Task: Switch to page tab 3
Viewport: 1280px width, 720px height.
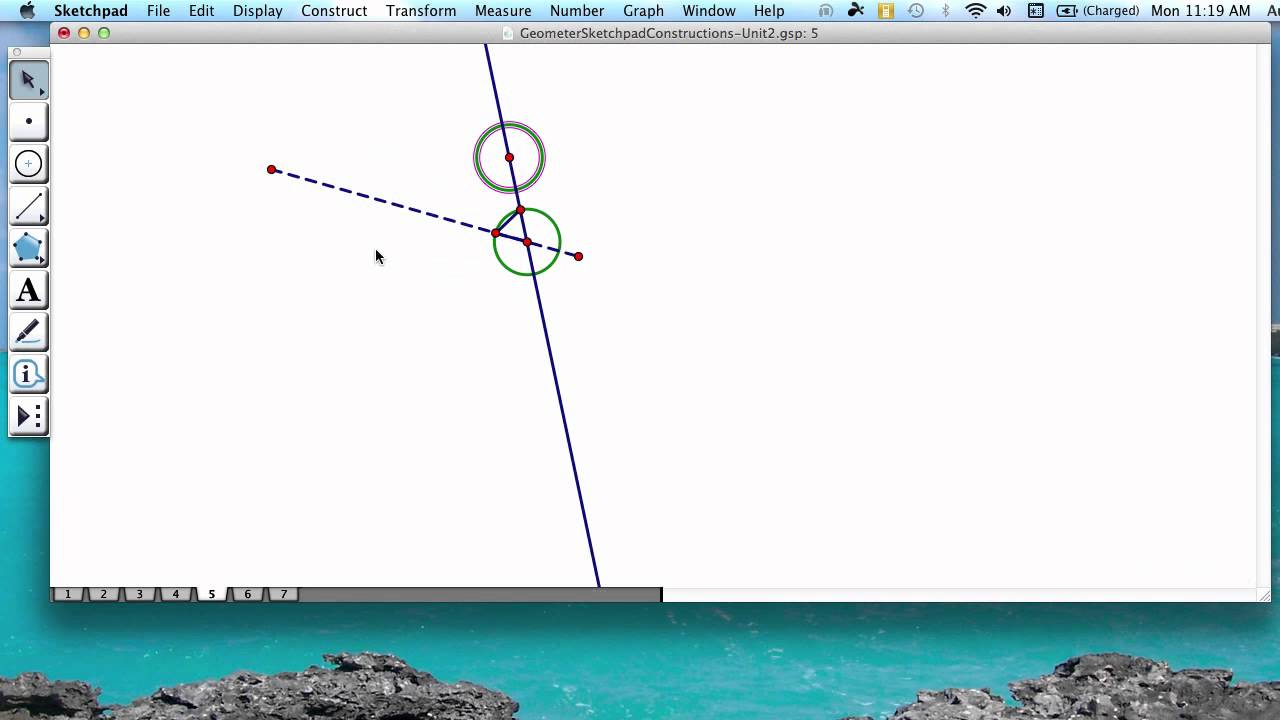Action: [x=139, y=594]
